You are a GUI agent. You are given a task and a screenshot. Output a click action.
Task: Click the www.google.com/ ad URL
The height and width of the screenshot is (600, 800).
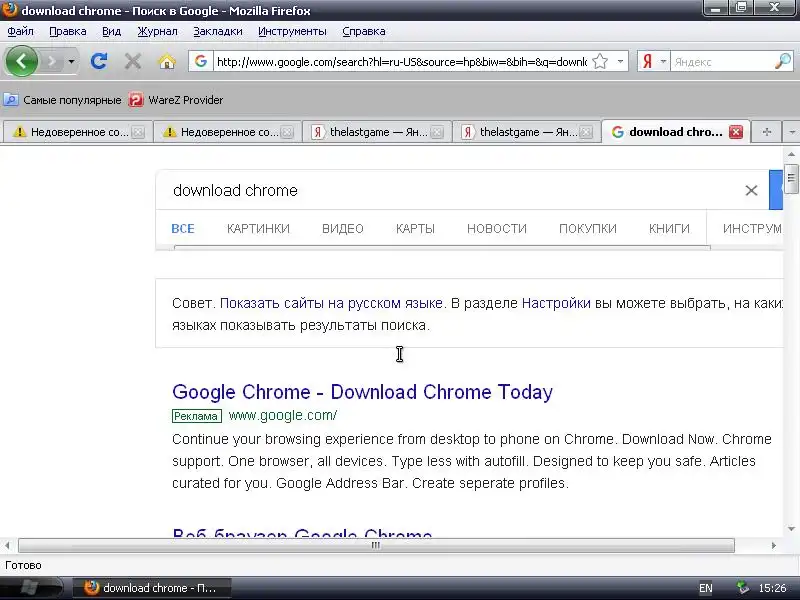(x=283, y=415)
